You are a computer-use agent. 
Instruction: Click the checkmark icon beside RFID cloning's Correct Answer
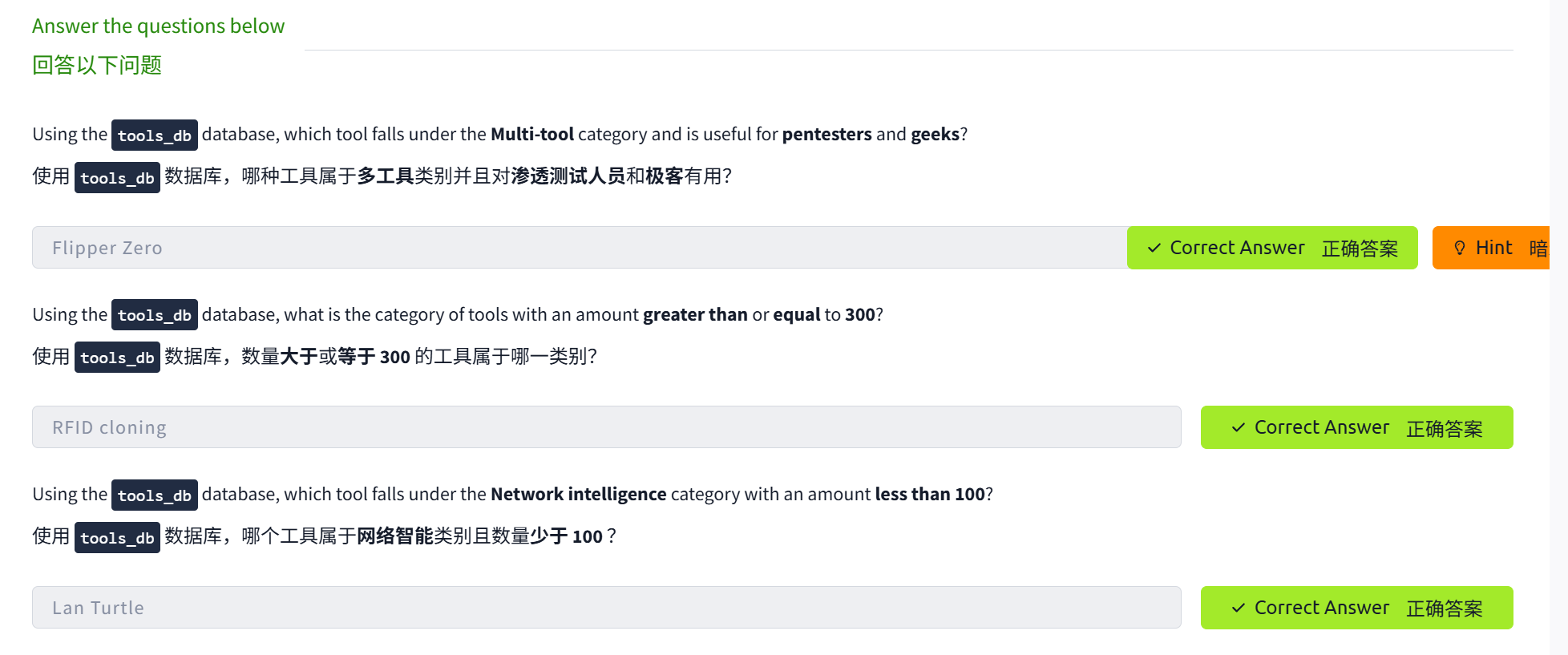[x=1239, y=427]
